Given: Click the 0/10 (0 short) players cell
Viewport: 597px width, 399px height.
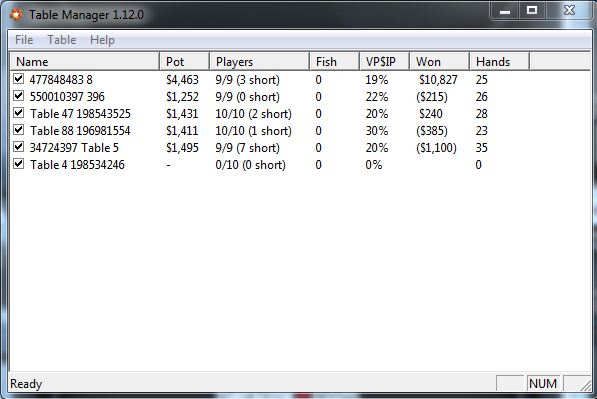Looking at the screenshot, I should tap(251, 165).
